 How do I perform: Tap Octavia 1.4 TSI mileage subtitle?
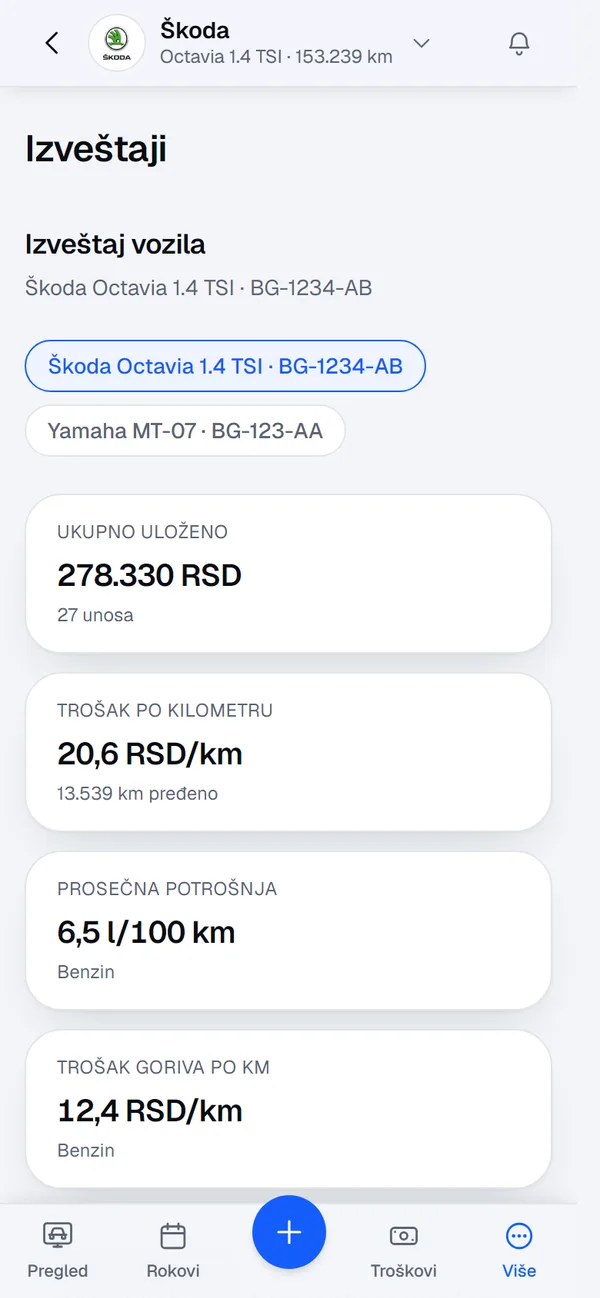point(276,57)
